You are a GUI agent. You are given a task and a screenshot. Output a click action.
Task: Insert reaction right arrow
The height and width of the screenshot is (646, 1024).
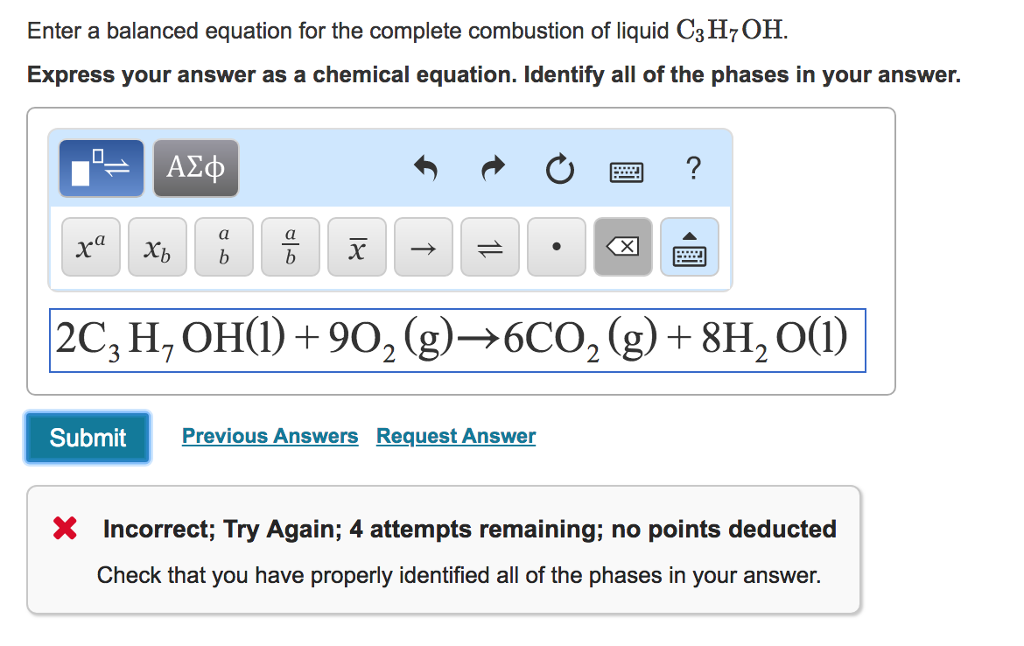pos(423,246)
